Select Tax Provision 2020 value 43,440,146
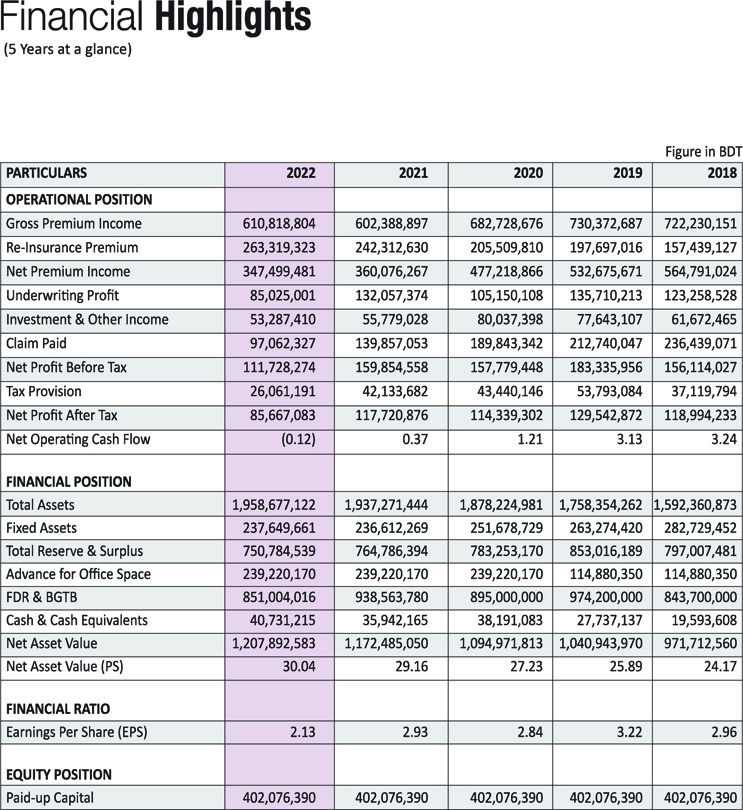743x810 pixels. pyautogui.click(x=510, y=392)
